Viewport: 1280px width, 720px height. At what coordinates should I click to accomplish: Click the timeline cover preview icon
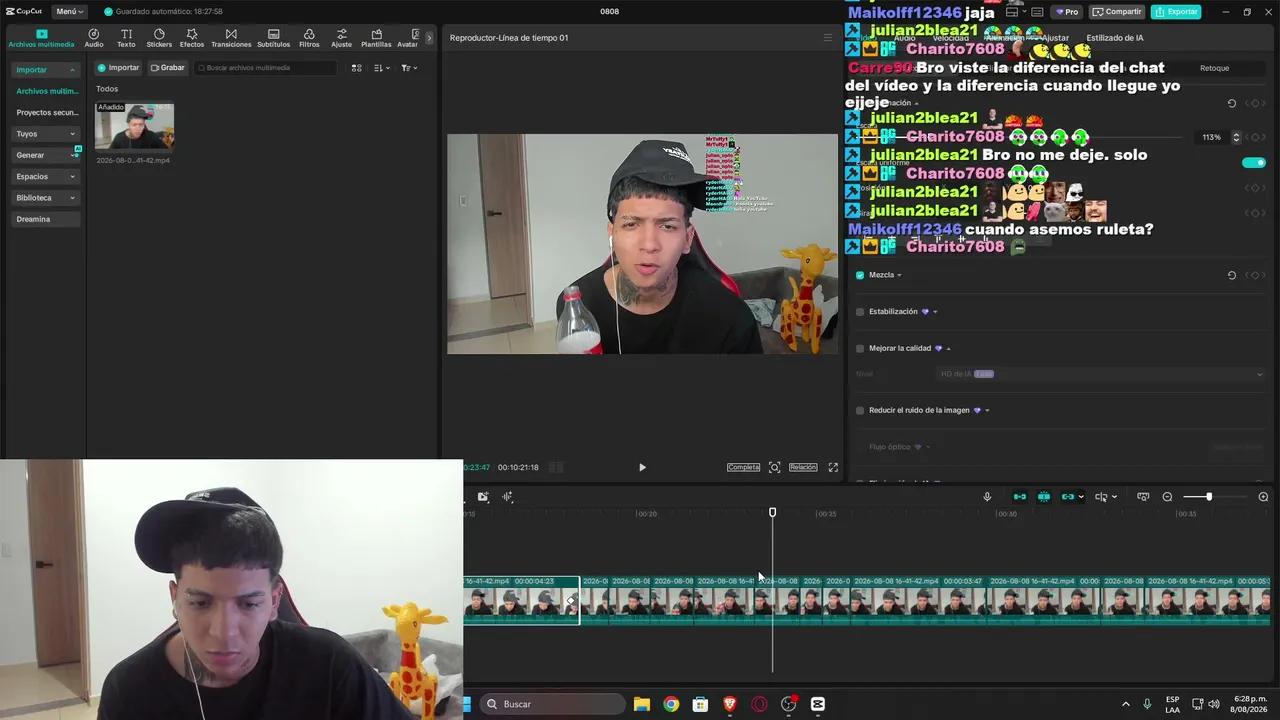tap(1143, 497)
